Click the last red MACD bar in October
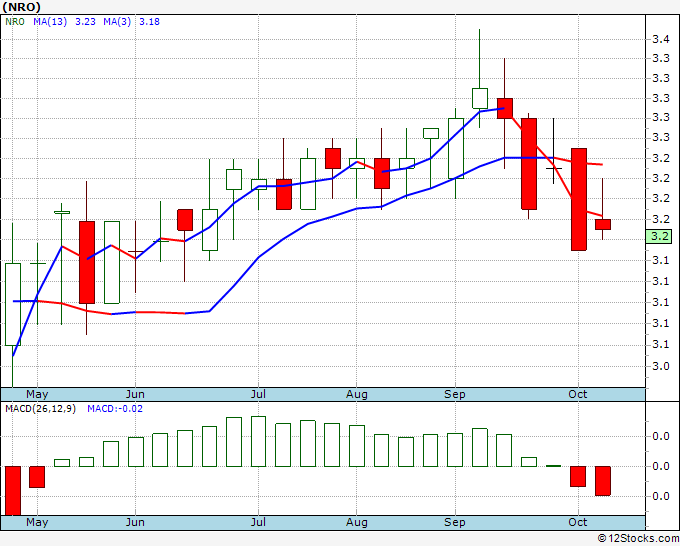Screen dimensions: 680x546 click(603, 481)
